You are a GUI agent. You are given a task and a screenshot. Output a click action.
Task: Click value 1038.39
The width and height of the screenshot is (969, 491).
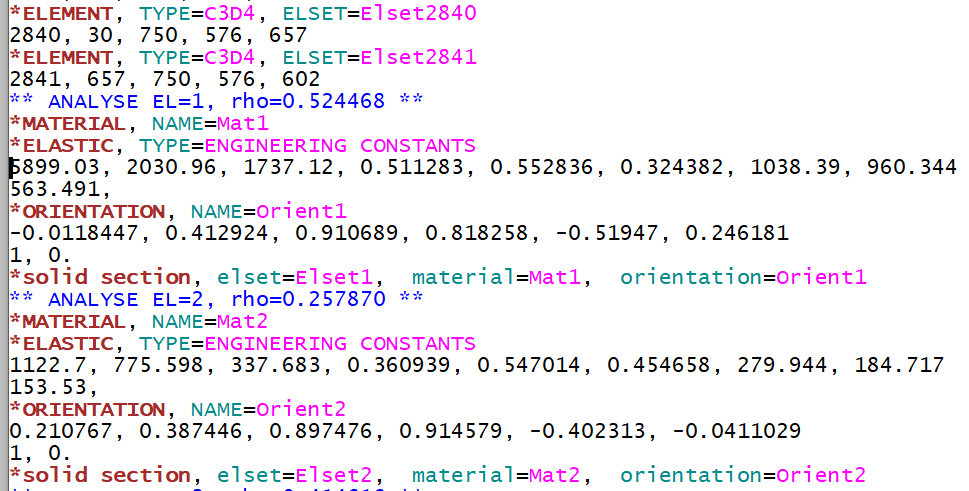click(x=795, y=167)
